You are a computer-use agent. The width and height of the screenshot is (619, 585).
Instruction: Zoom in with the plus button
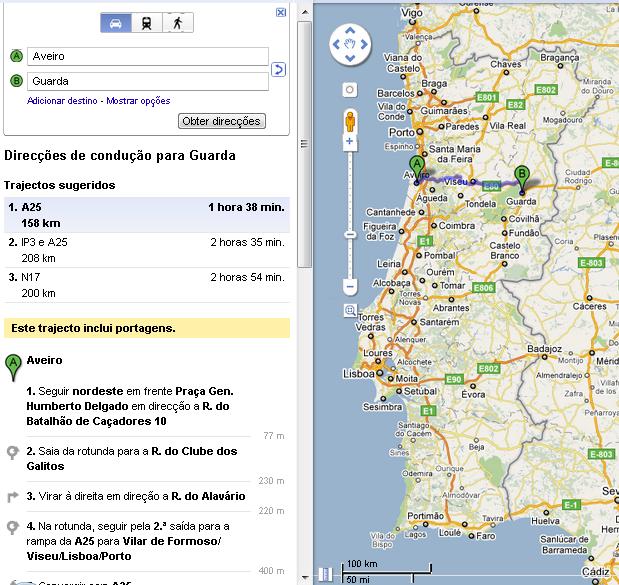pos(349,141)
